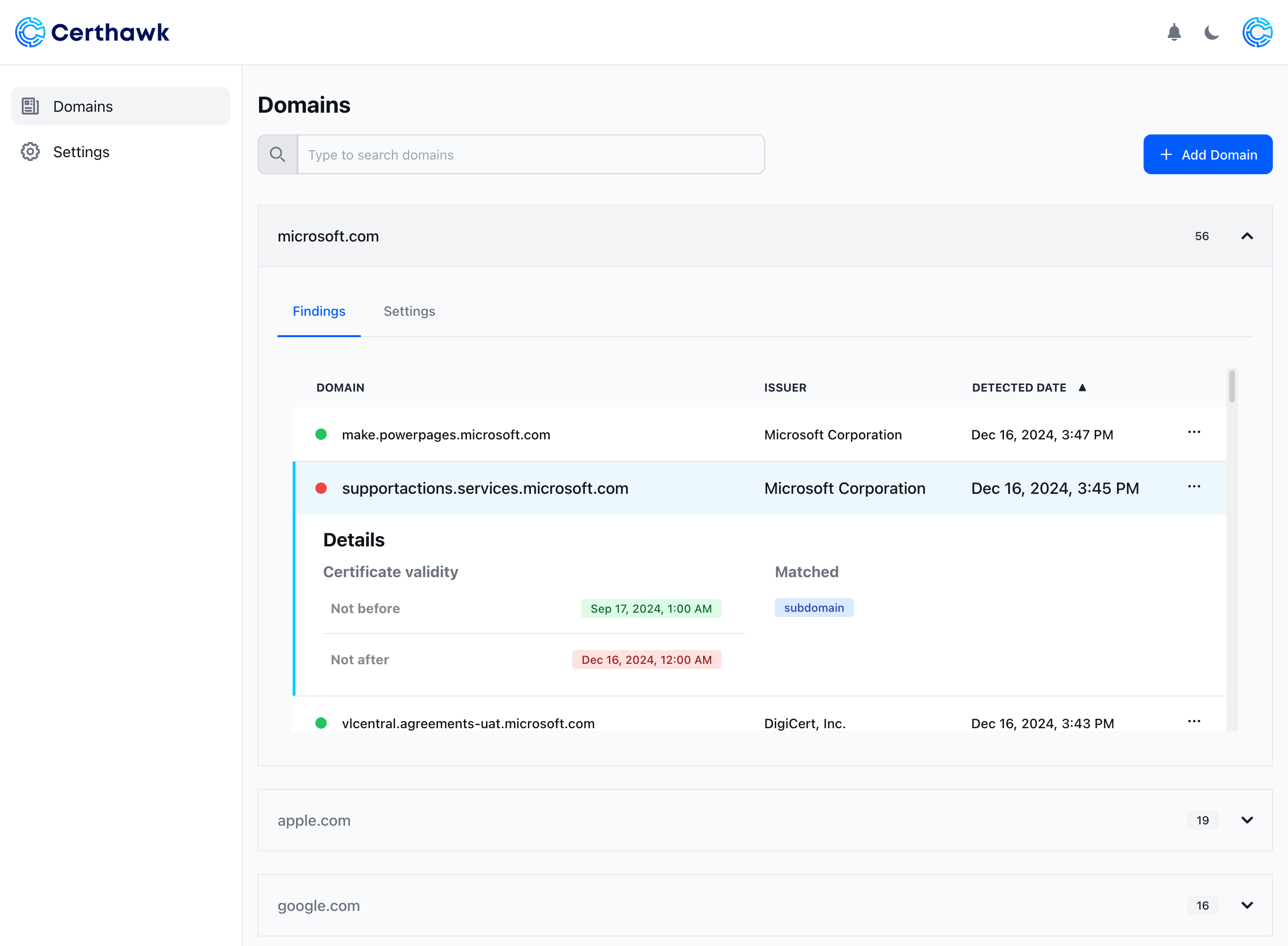Toggle the supportactions.services.microsoft.com row details
This screenshot has width=1288, height=946.
pyautogui.click(x=484, y=489)
